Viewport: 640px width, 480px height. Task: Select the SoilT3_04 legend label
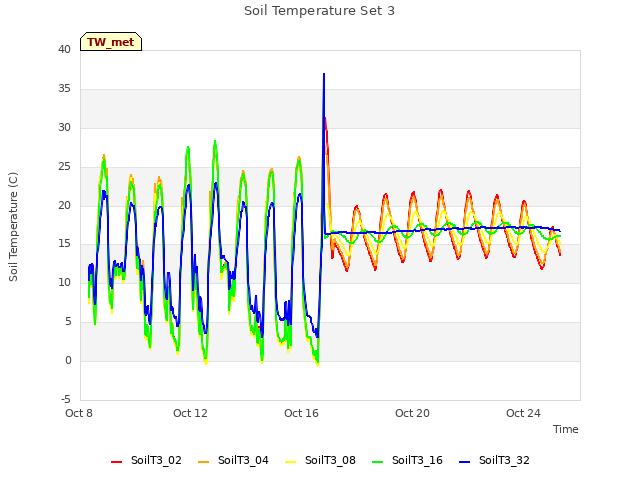point(243,460)
